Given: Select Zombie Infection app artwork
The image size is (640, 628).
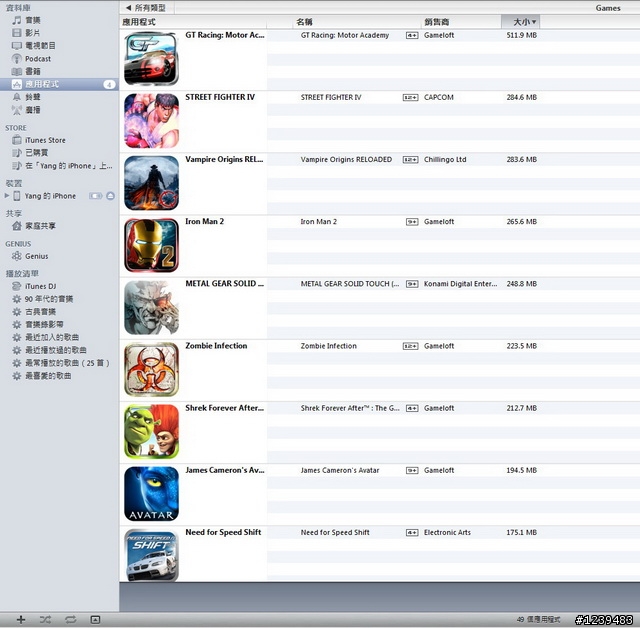Looking at the screenshot, I should [x=151, y=369].
